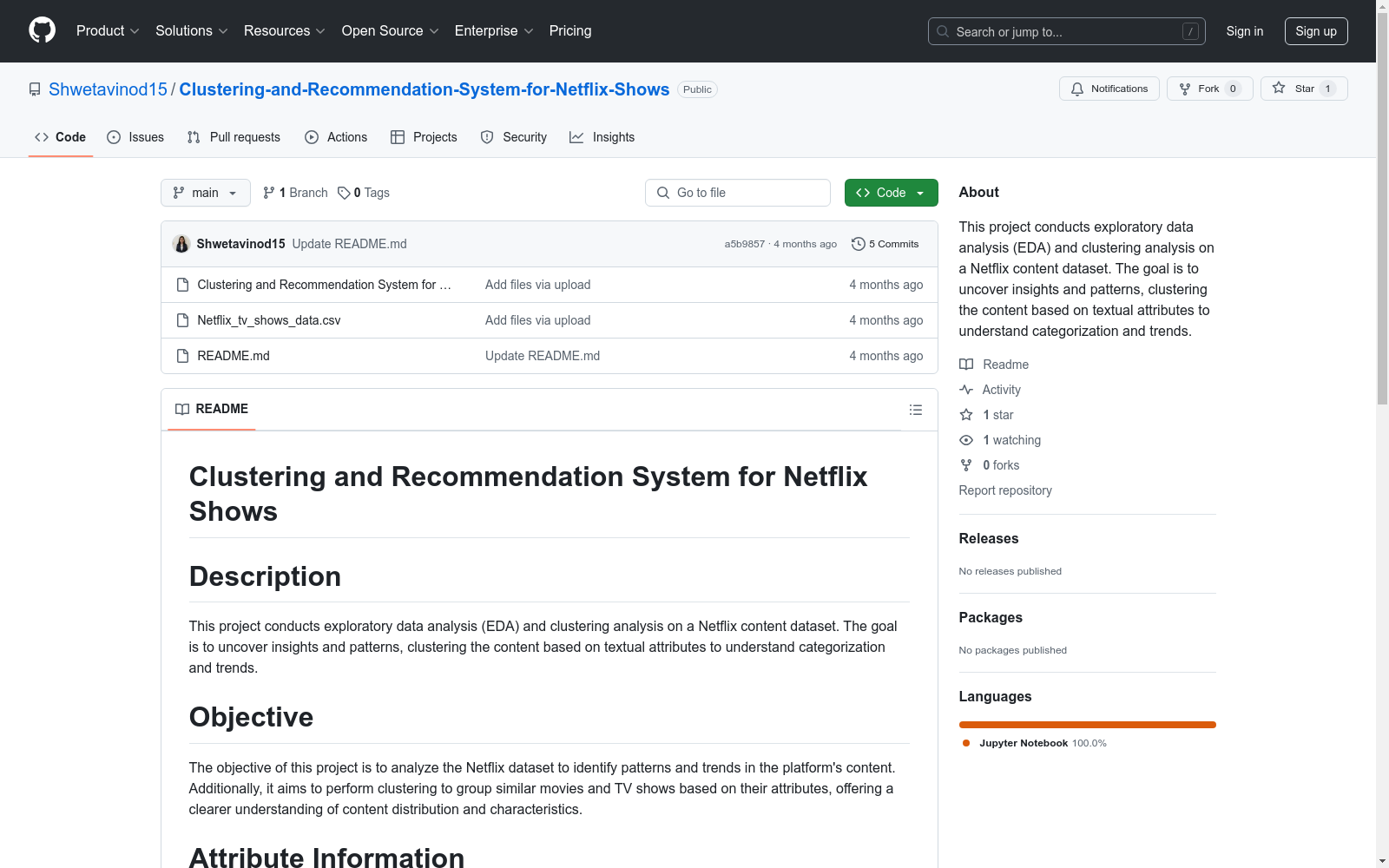Click the 0 Tags link

[x=364, y=193]
